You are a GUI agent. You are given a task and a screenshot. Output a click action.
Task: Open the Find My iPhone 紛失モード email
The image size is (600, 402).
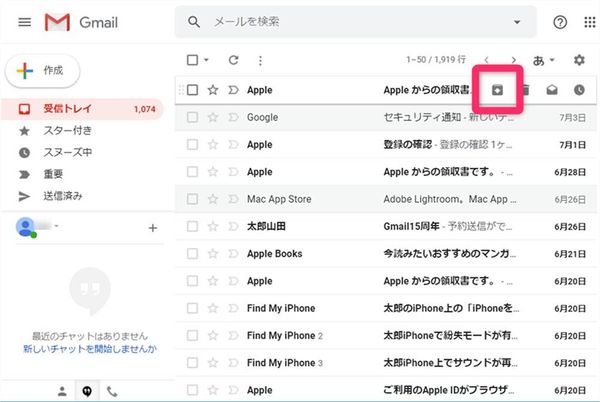coord(386,335)
